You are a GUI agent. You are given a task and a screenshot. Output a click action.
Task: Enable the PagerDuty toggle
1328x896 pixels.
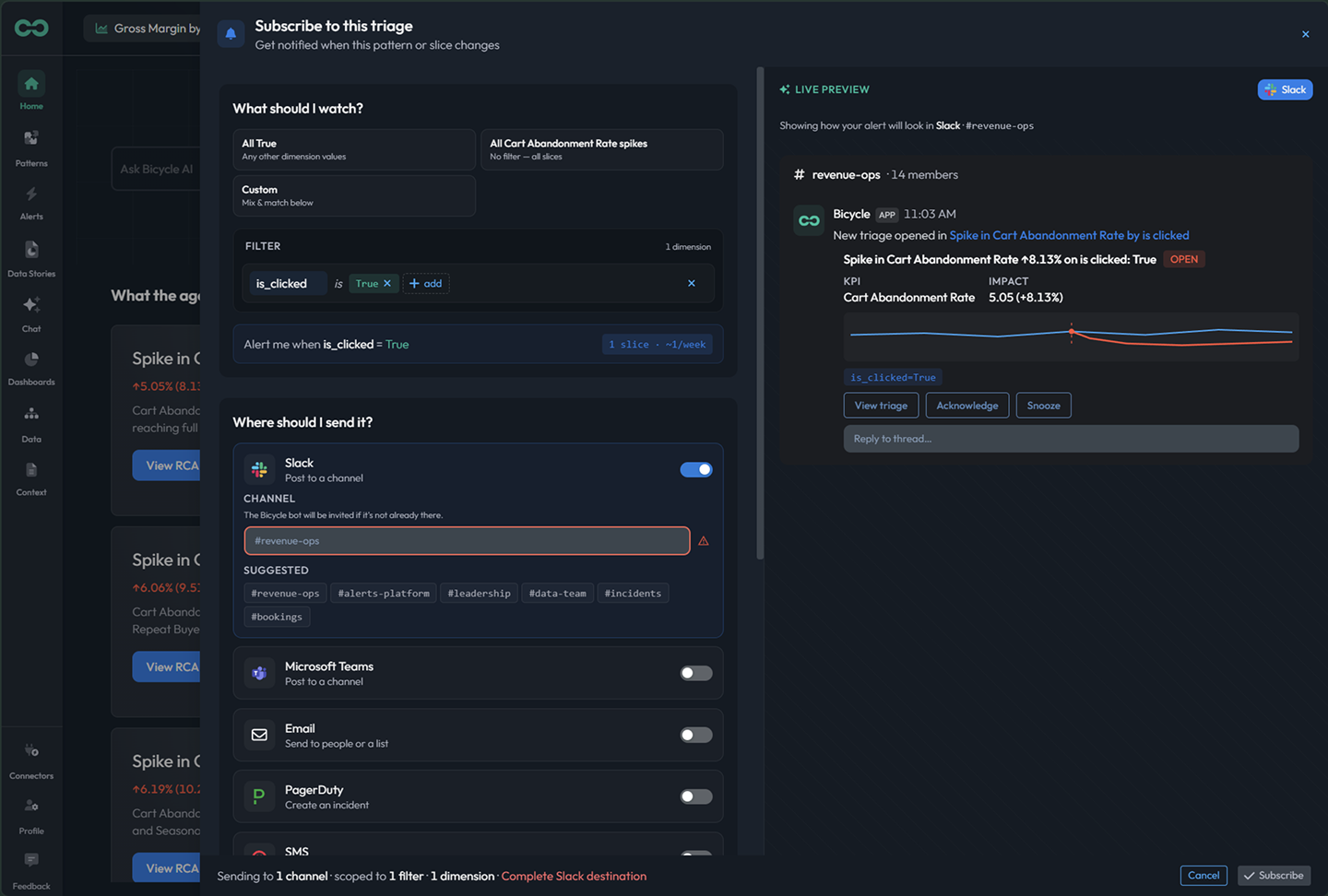click(696, 796)
